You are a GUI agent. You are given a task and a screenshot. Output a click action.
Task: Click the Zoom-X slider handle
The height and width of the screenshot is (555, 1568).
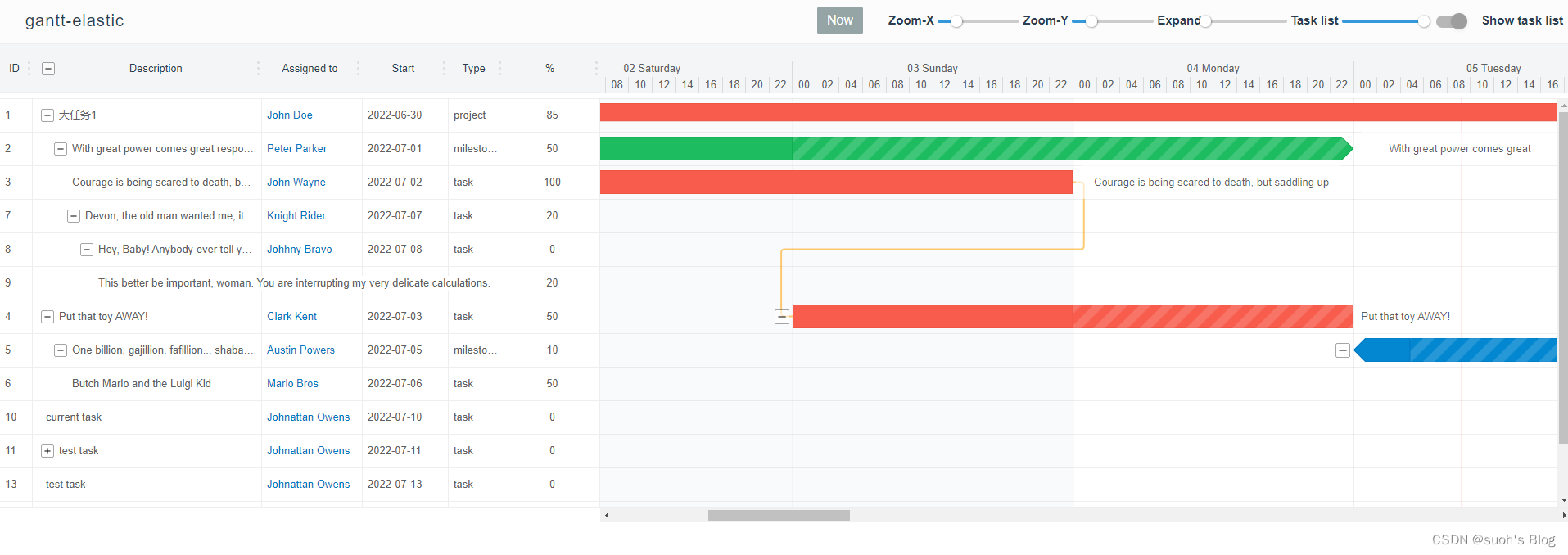[x=956, y=21]
